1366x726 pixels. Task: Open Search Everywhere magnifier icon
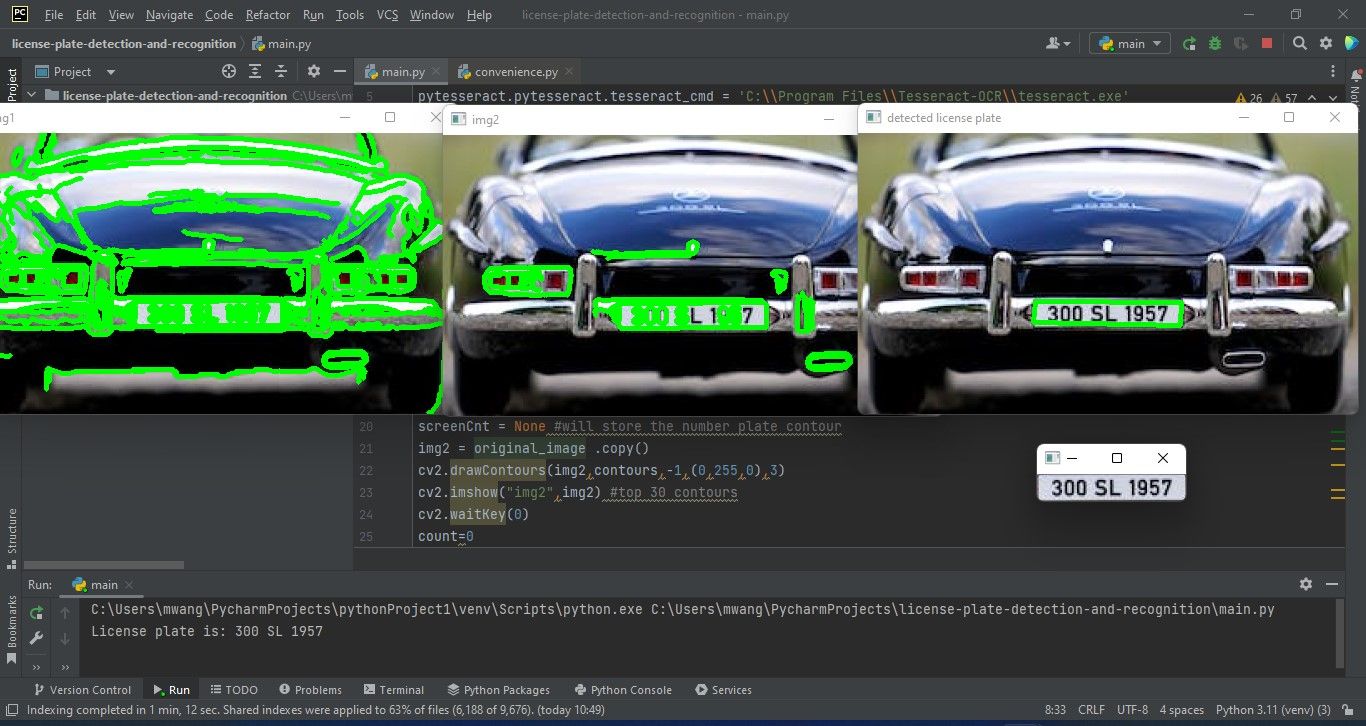point(1300,44)
